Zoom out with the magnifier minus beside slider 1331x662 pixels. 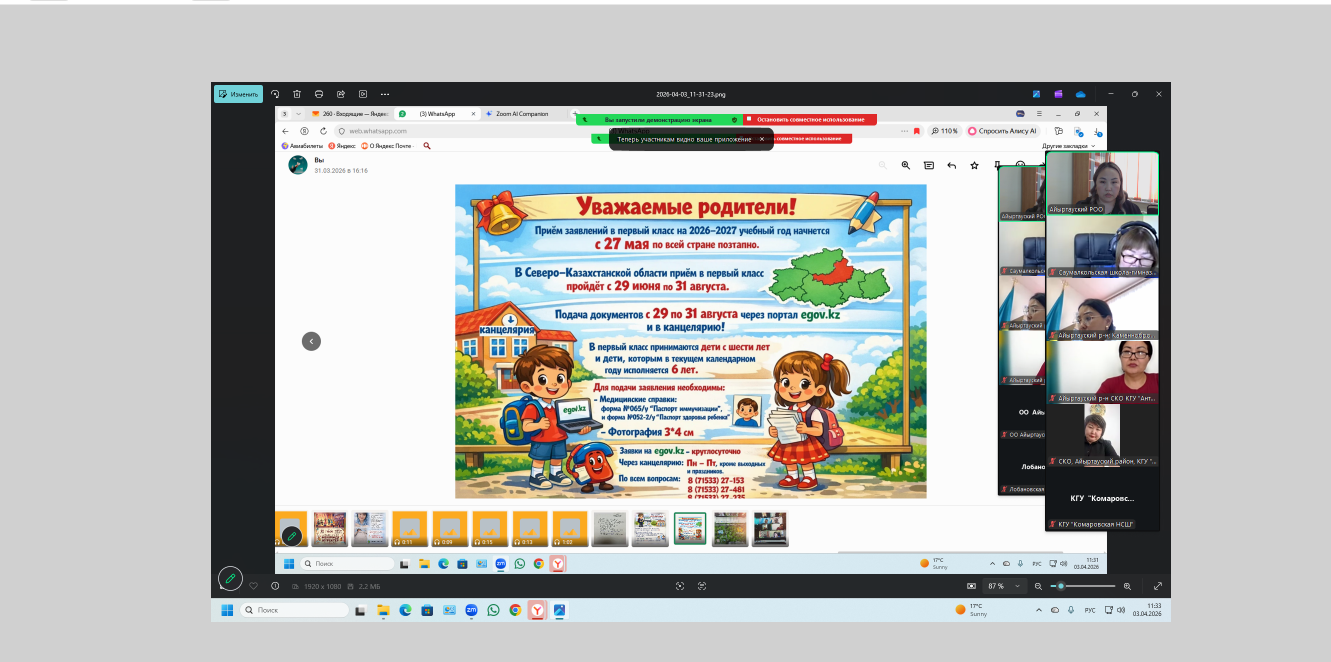click(x=1038, y=586)
